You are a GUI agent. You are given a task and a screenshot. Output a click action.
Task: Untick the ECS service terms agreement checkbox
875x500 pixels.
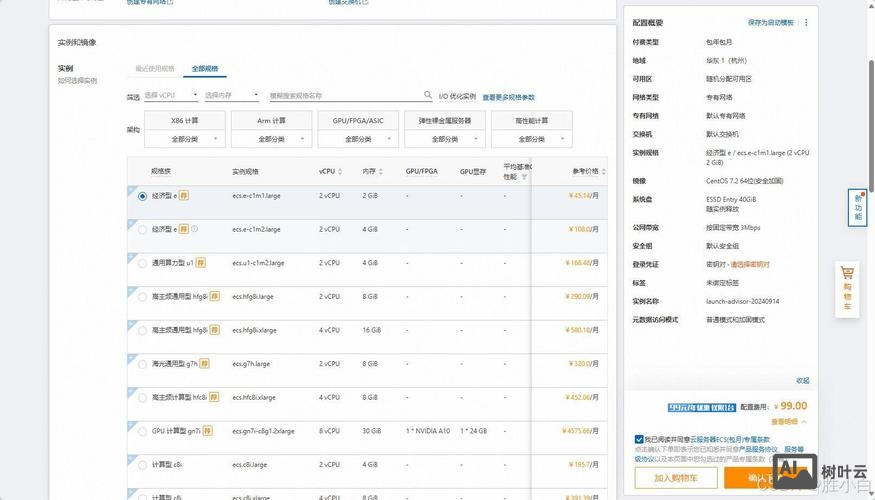[638, 439]
